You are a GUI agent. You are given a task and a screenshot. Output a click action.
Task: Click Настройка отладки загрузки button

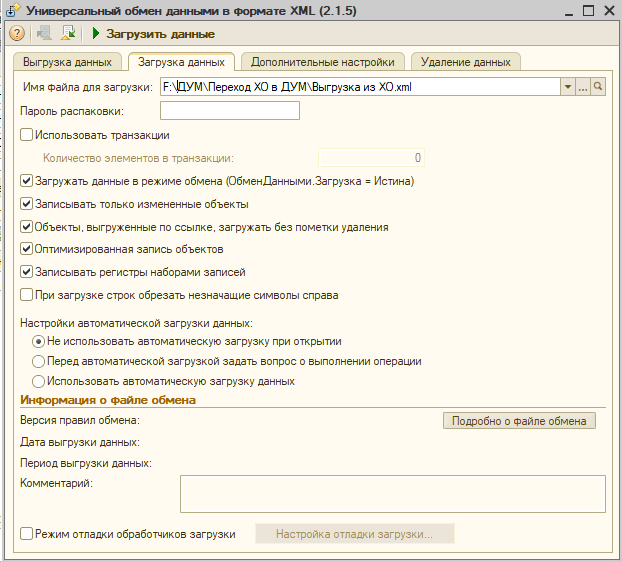[355, 534]
